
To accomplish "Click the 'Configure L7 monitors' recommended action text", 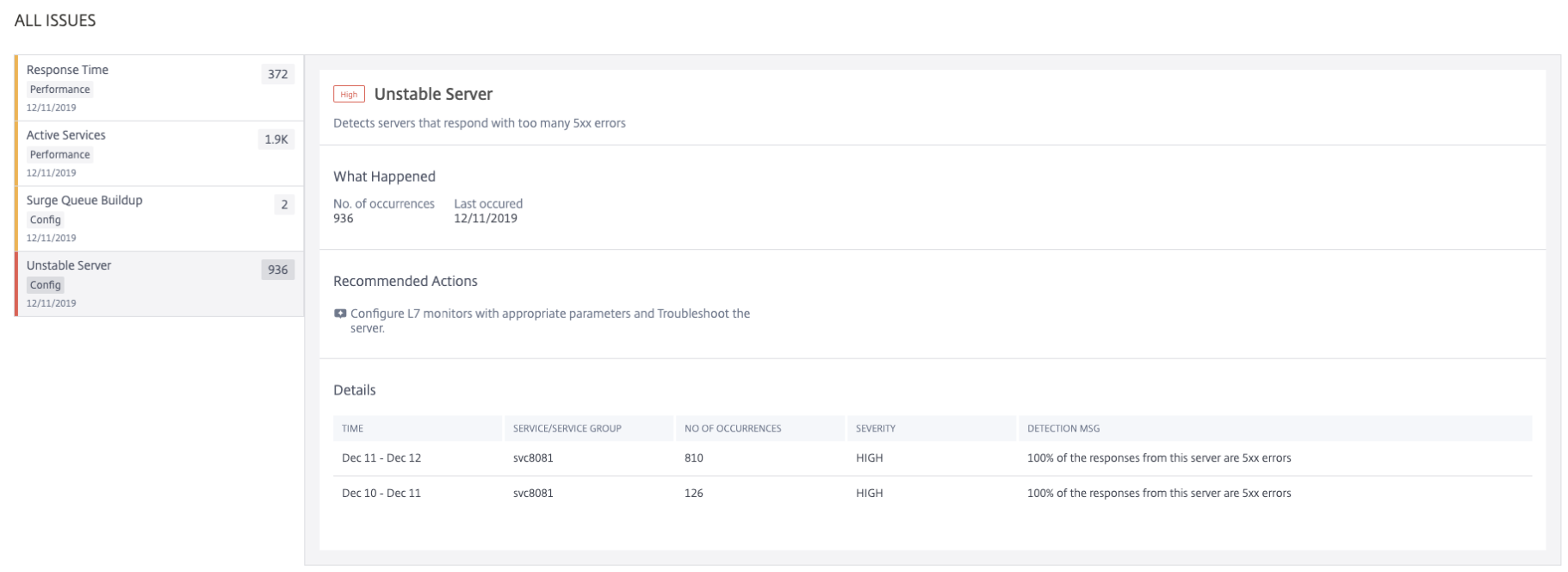I will (x=550, y=320).
